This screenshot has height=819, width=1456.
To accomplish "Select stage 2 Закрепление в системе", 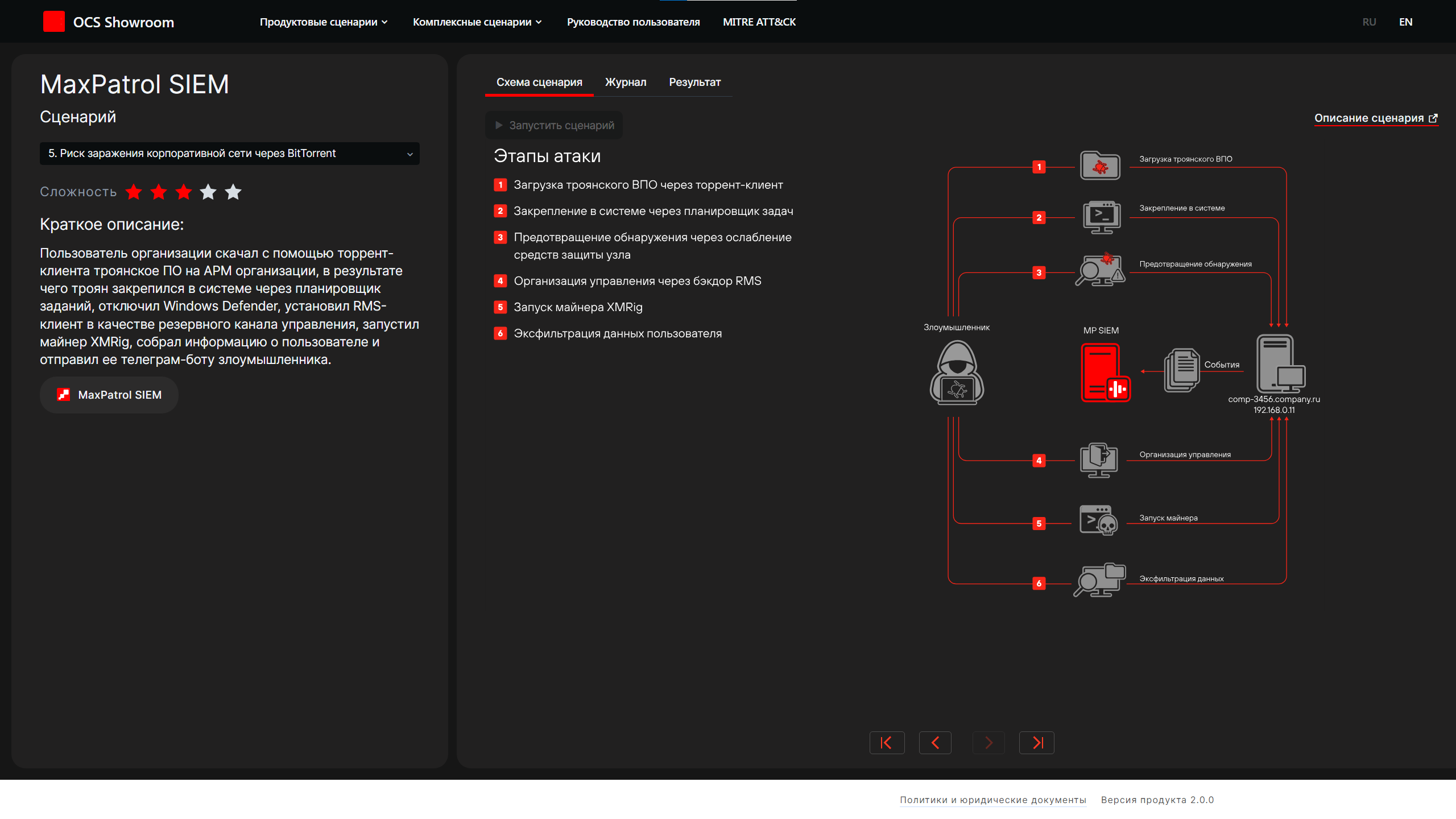I will (644, 211).
